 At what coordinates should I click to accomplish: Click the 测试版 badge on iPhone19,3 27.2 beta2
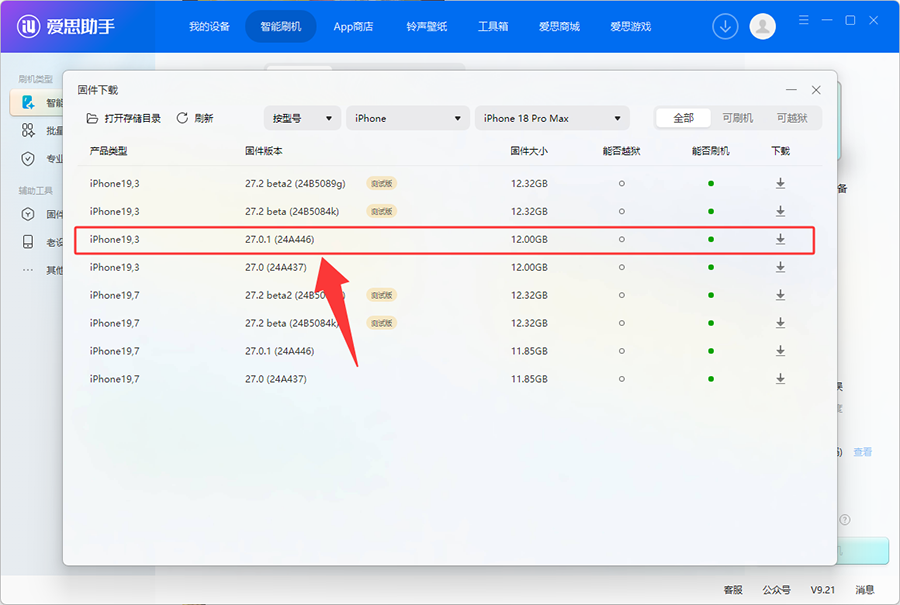click(382, 183)
